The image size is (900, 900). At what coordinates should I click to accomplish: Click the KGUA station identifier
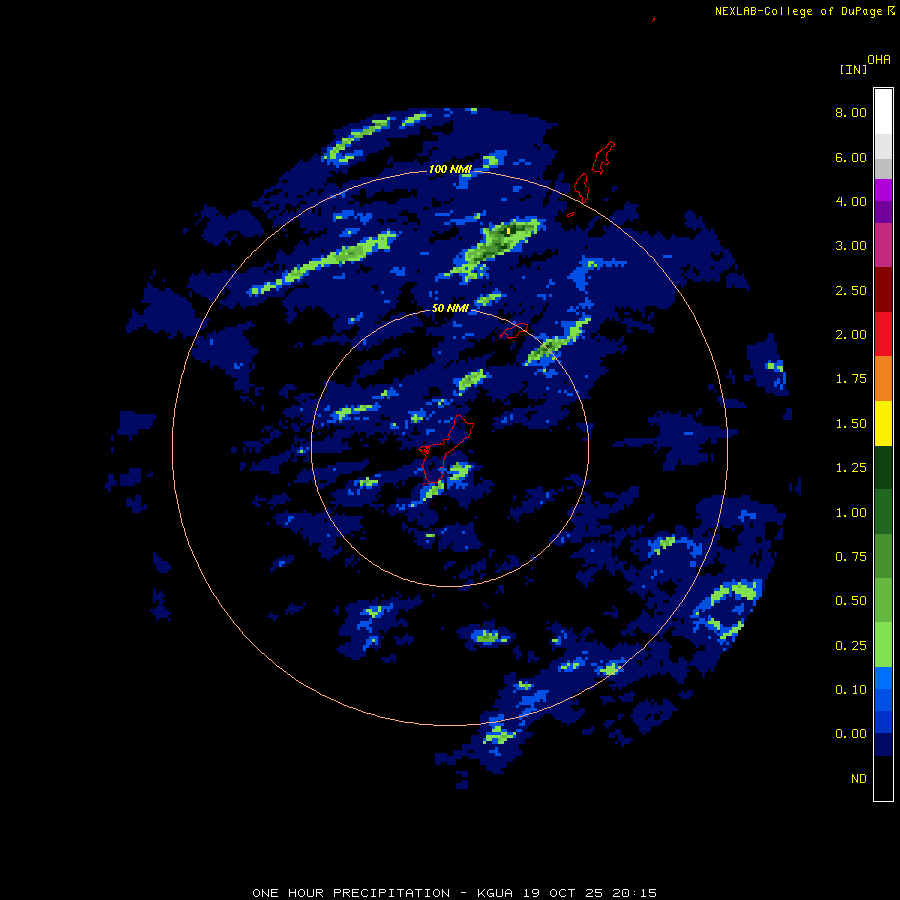495,893
